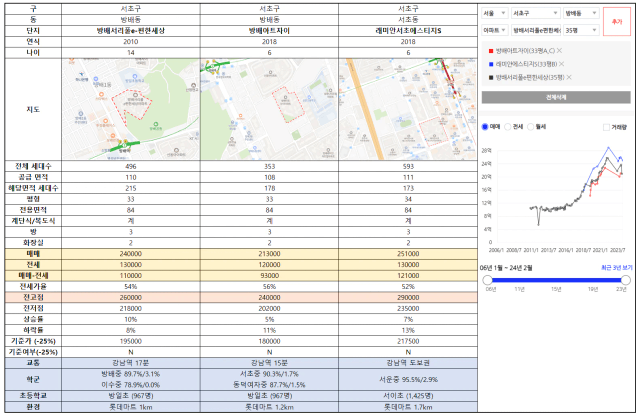
Task: Click the 방배아트자이 map thumbnail
Action: pyautogui.click(x=269, y=109)
